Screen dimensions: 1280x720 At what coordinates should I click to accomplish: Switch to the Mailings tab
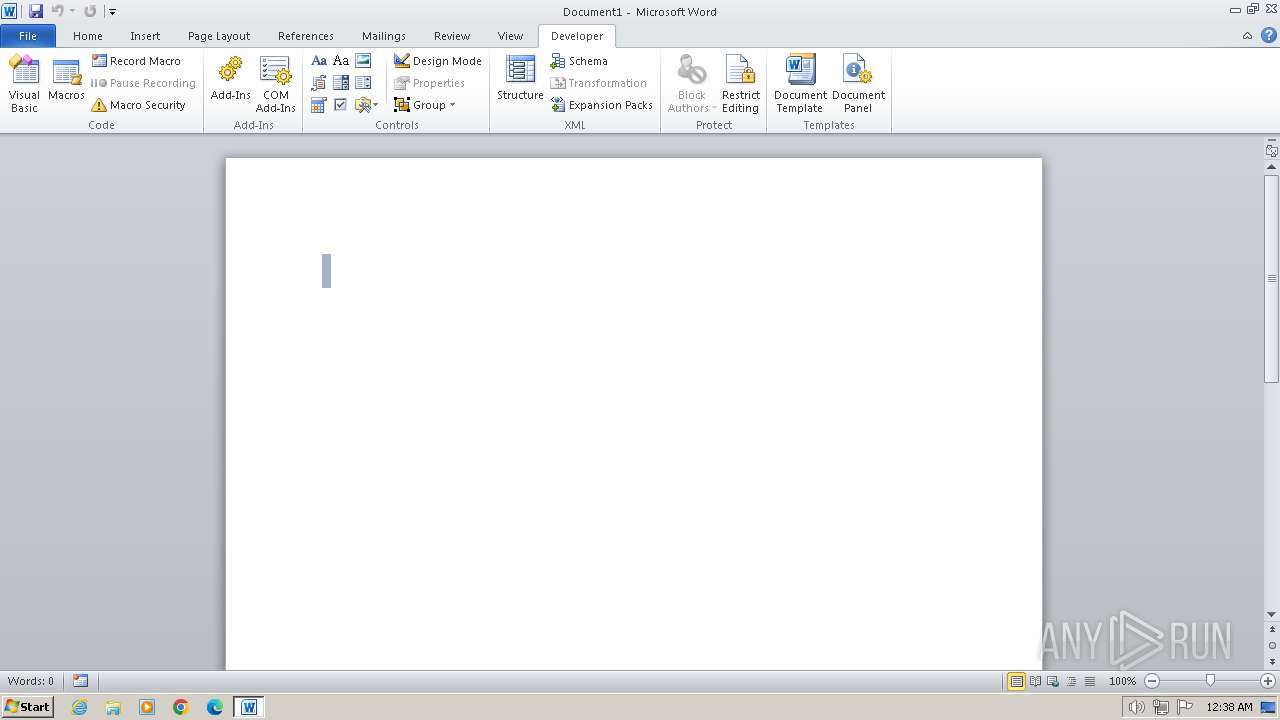(x=384, y=36)
